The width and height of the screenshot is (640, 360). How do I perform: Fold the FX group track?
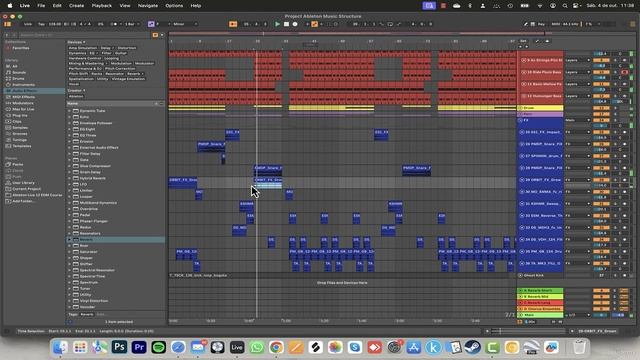point(520,120)
